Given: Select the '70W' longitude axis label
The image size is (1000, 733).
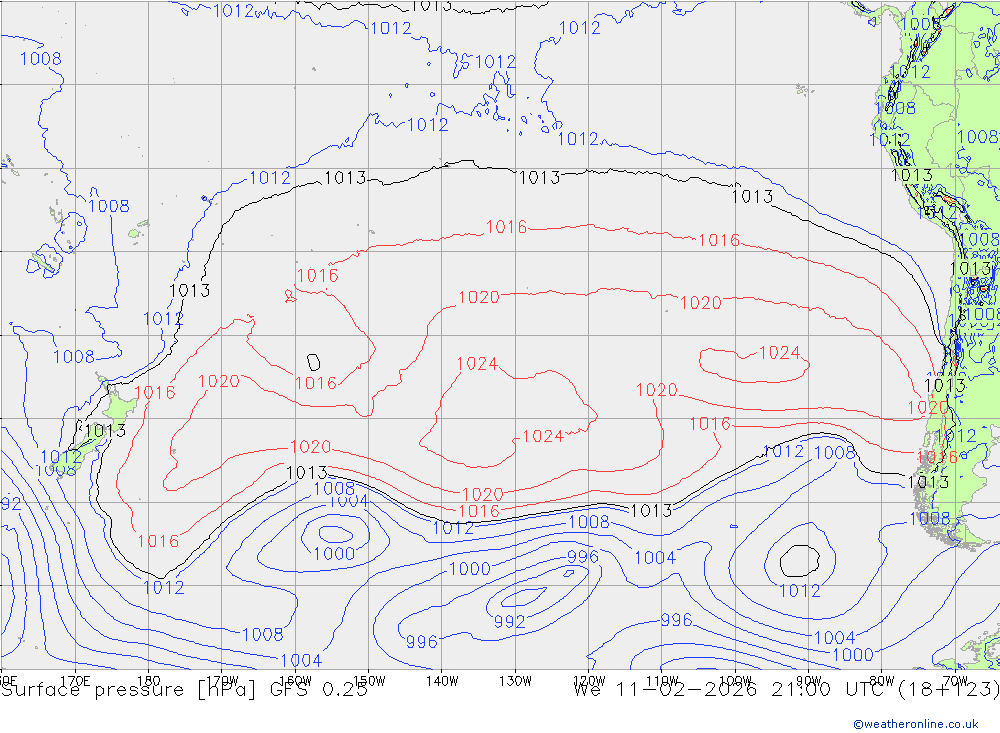Looking at the screenshot, I should [955, 680].
